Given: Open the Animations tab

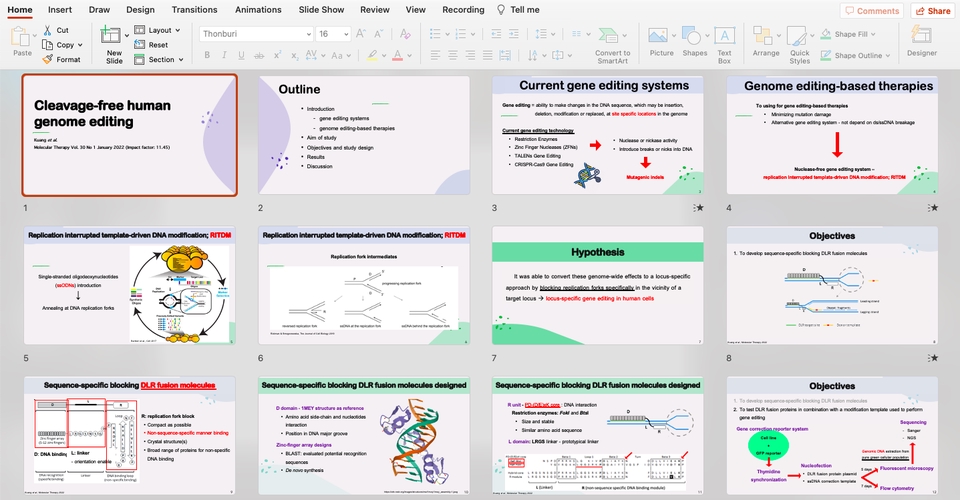Looking at the screenshot, I should click(x=258, y=10).
